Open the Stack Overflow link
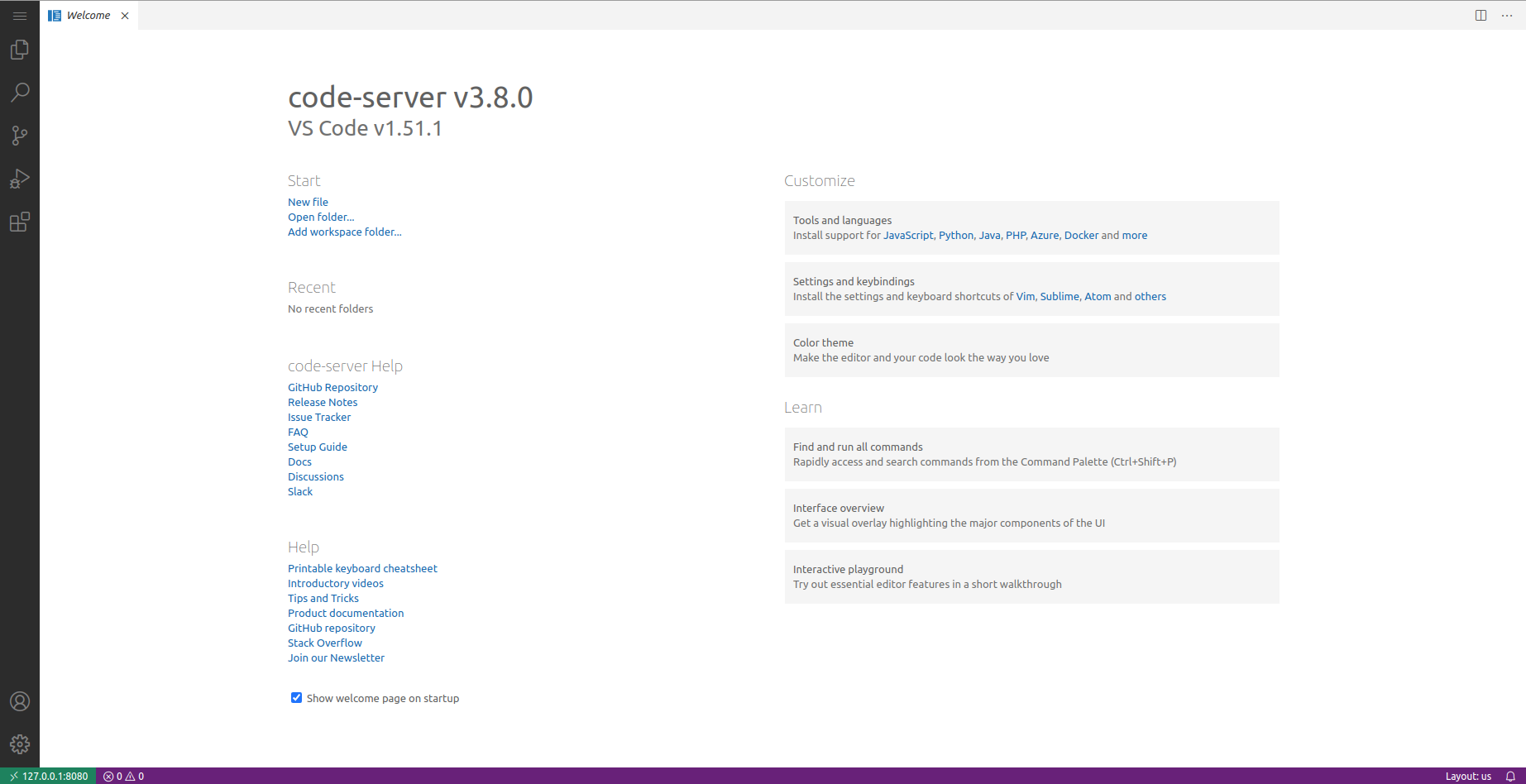The height and width of the screenshot is (784, 1526). [x=325, y=643]
